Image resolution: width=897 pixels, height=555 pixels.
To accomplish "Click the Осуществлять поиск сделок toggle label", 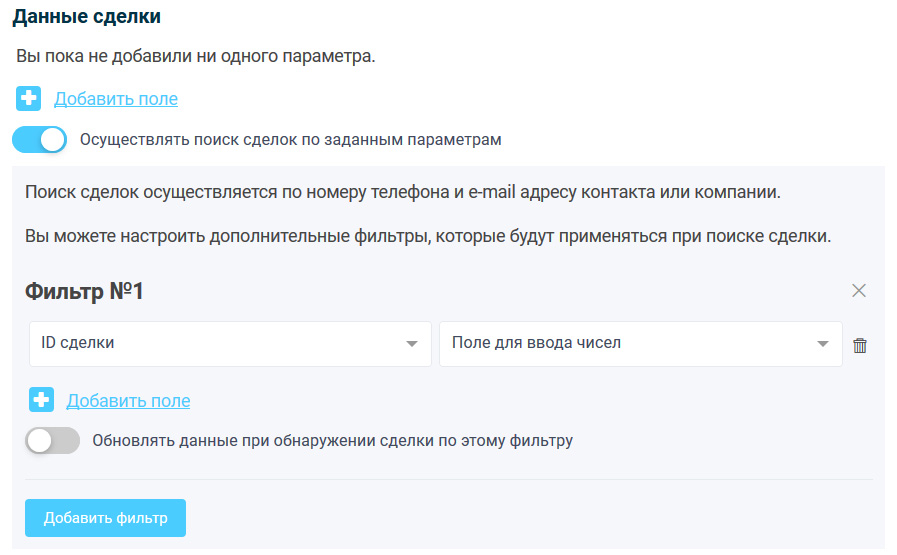I will click(290, 140).
